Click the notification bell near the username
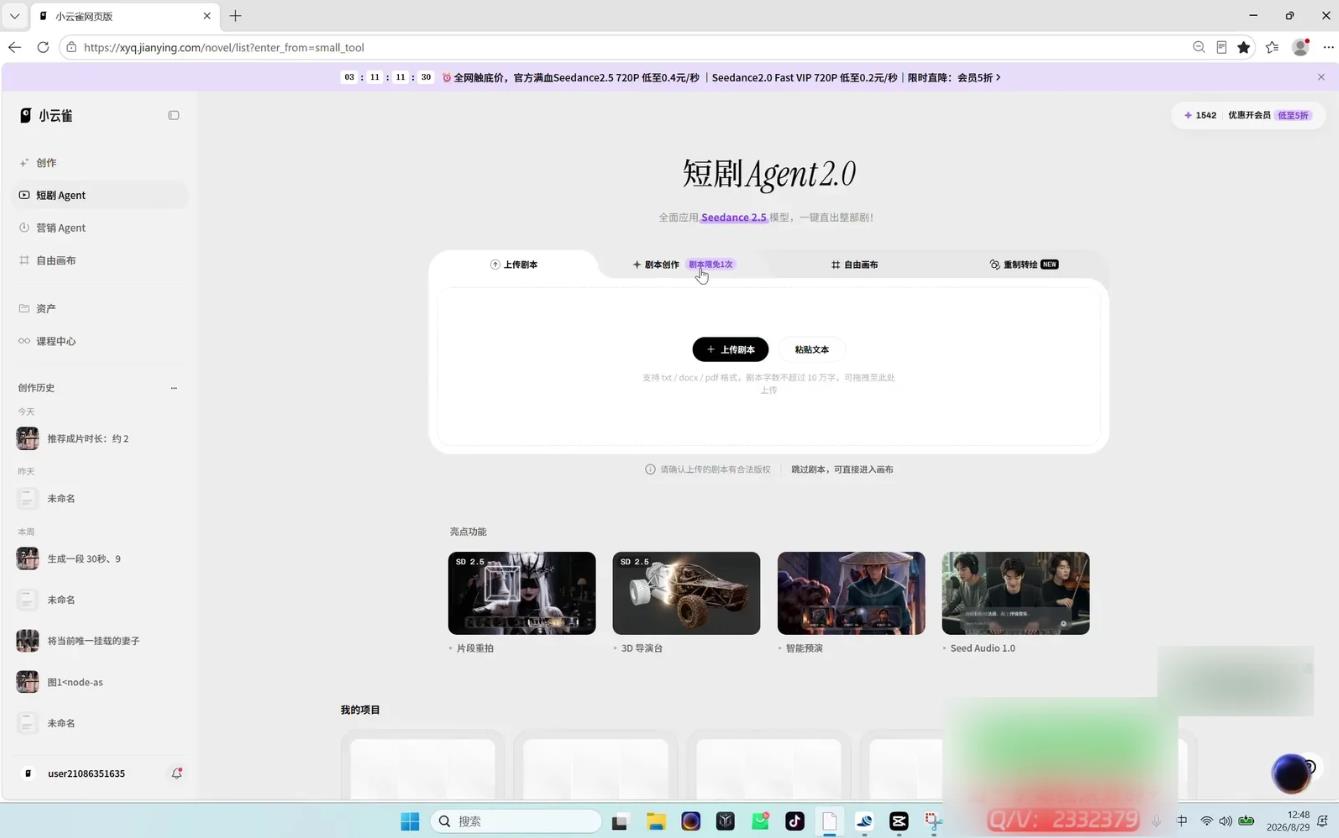 [177, 773]
